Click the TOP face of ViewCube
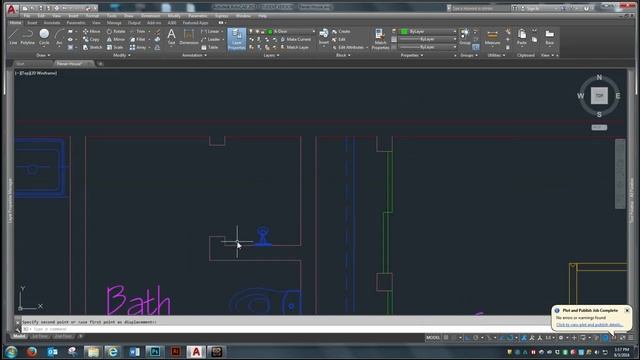This screenshot has height=360, width=640. click(x=599, y=96)
